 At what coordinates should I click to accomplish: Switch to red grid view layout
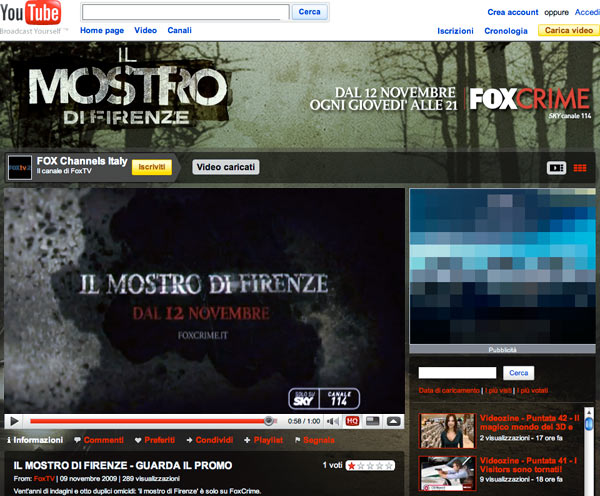pyautogui.click(x=580, y=167)
